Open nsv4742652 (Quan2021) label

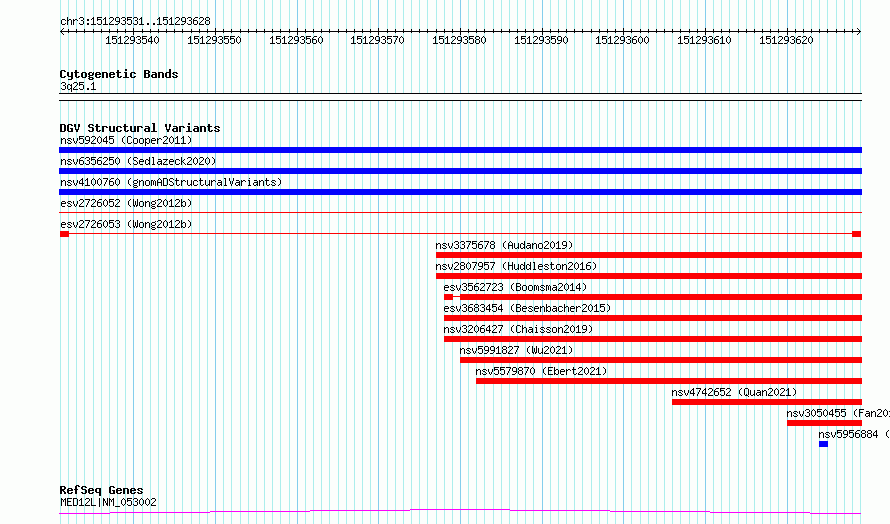point(734,392)
